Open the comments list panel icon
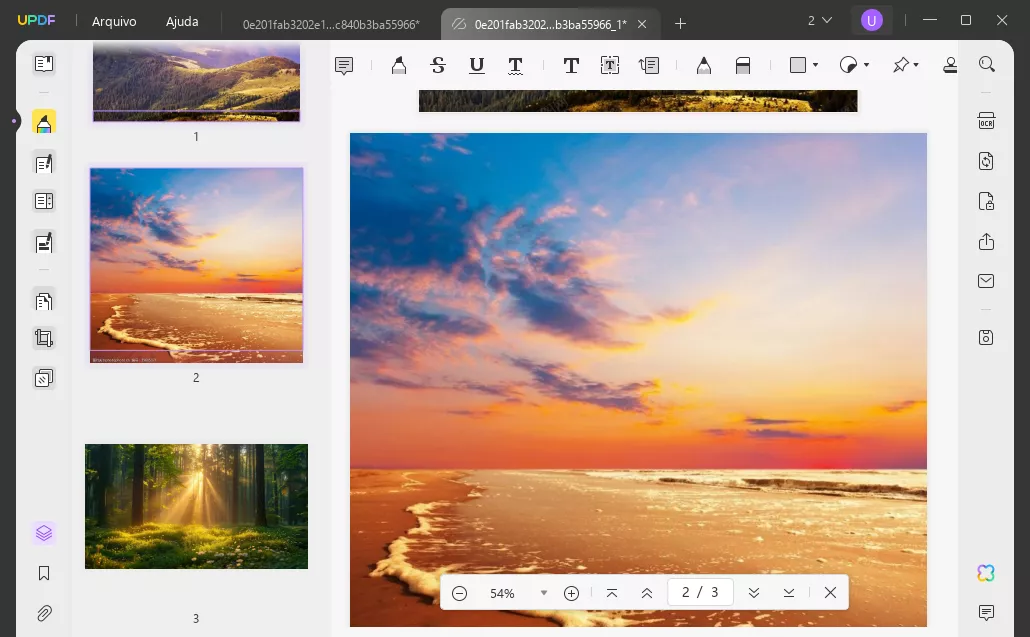The width and height of the screenshot is (1030, 637). (x=986, y=613)
